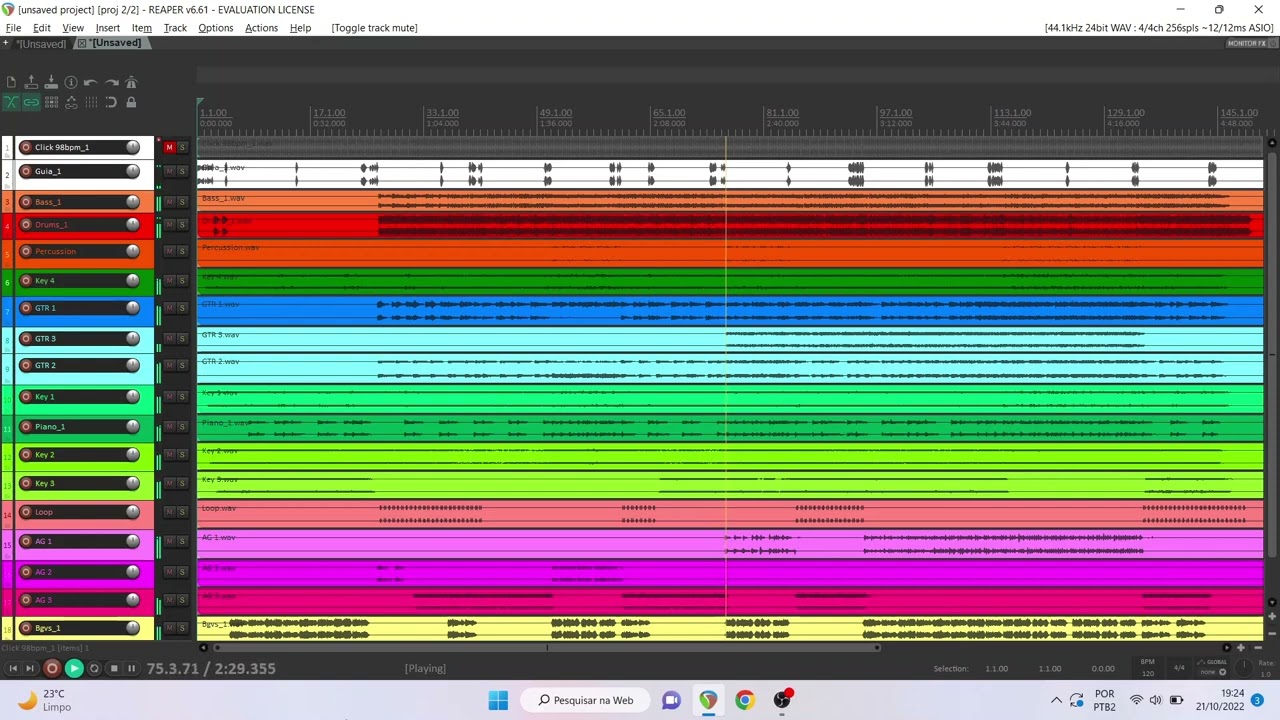This screenshot has height=720, width=1280.
Task: Click the audio device info at top right
Action: pos(1159,28)
